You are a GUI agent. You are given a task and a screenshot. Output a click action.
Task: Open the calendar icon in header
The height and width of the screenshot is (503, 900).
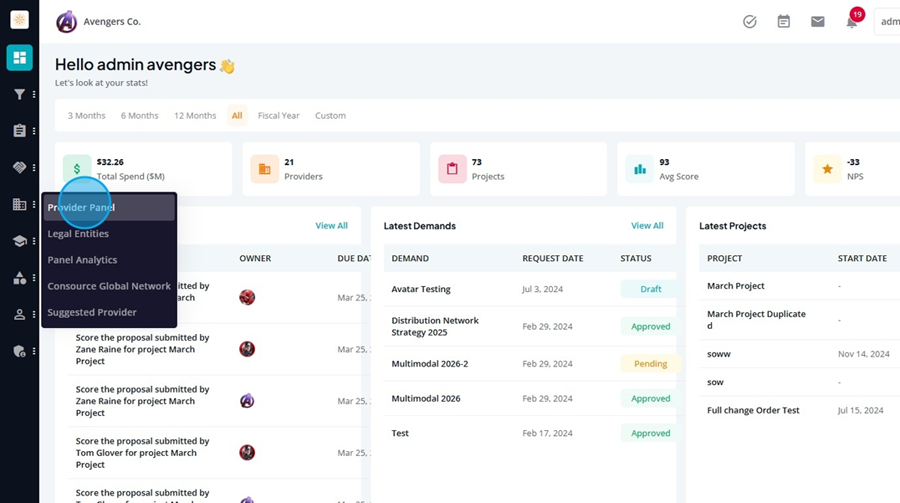tap(783, 22)
